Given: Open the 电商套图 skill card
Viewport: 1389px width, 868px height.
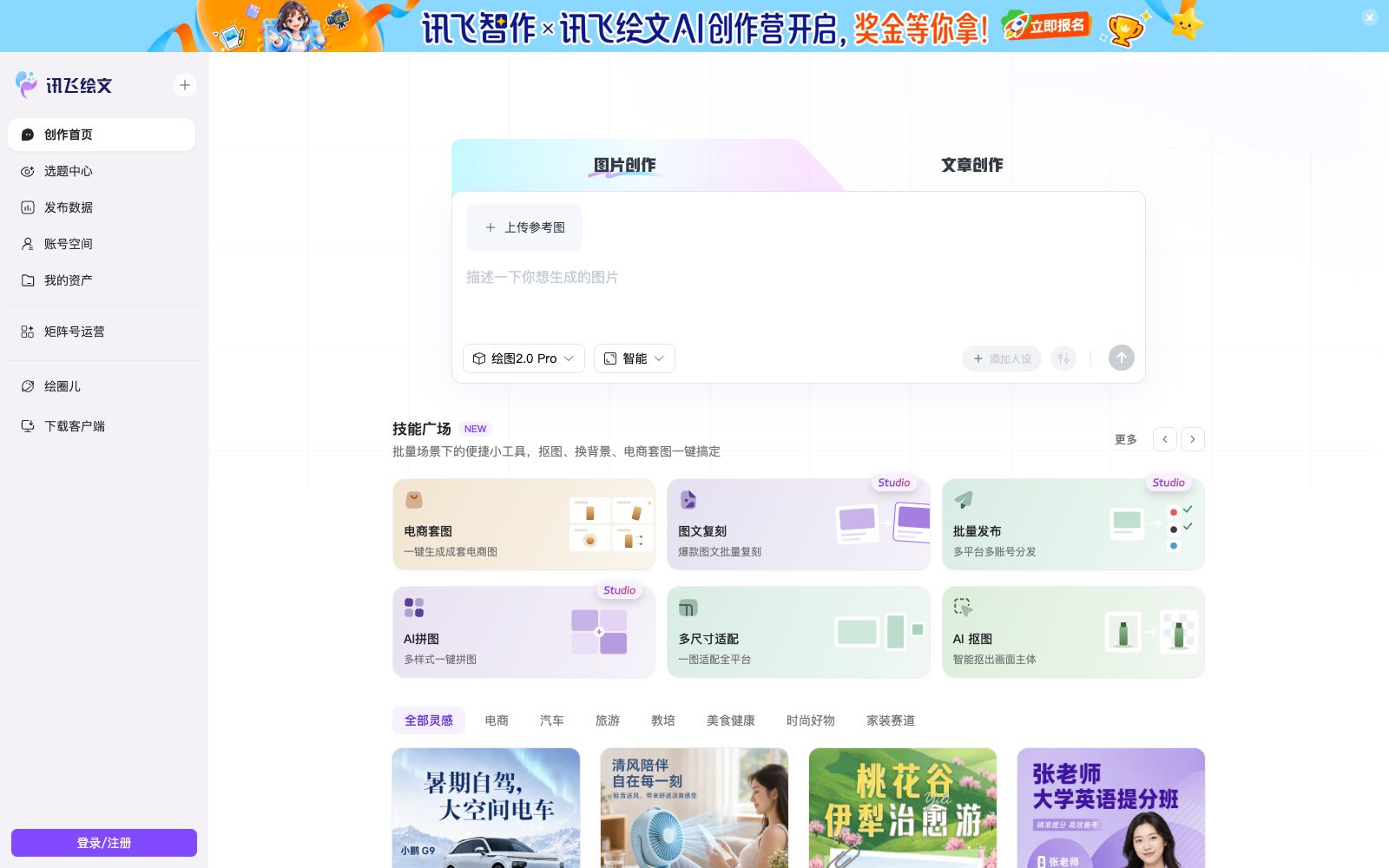Looking at the screenshot, I should (523, 524).
